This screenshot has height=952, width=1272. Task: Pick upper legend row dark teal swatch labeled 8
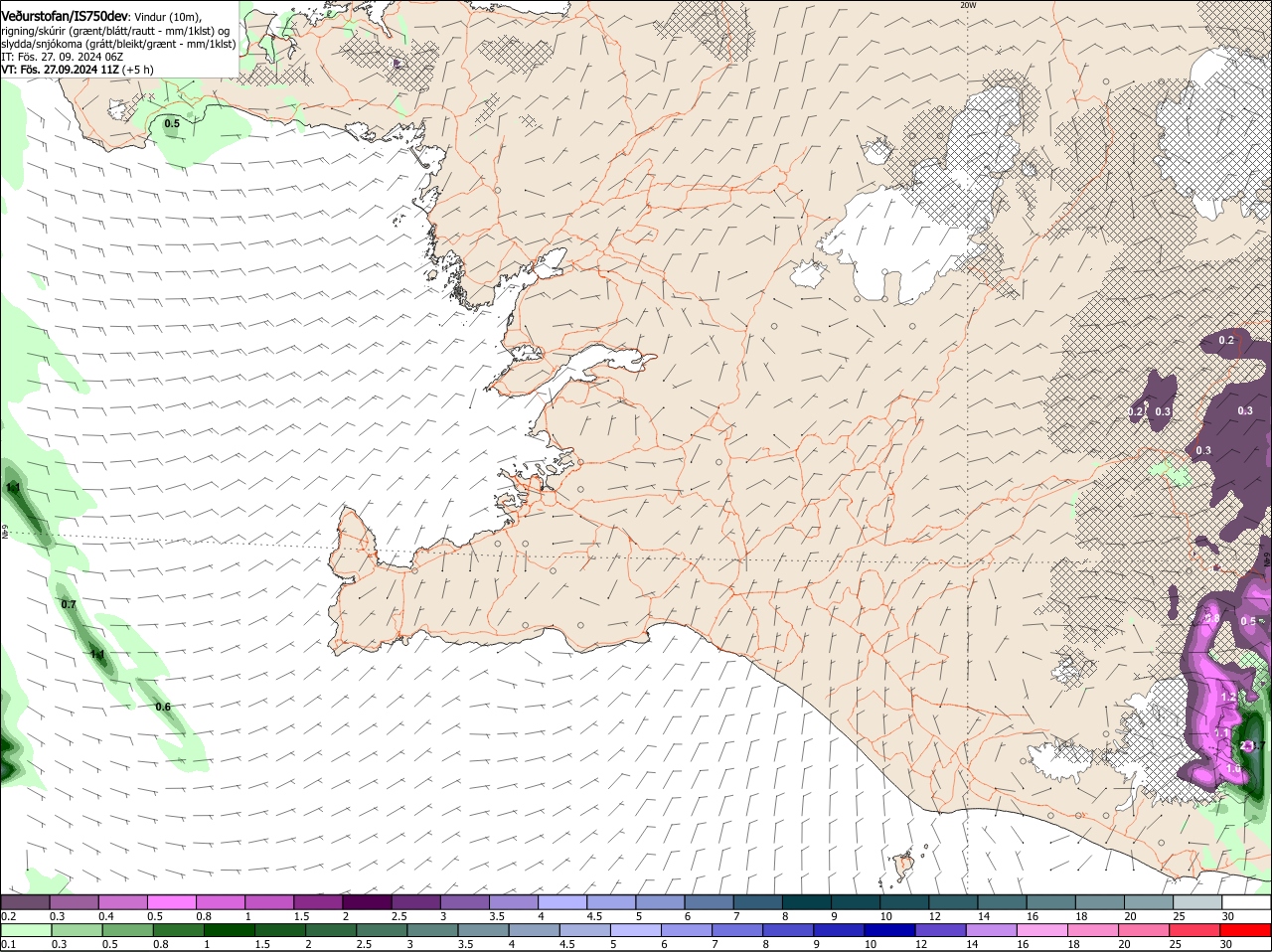click(807, 902)
